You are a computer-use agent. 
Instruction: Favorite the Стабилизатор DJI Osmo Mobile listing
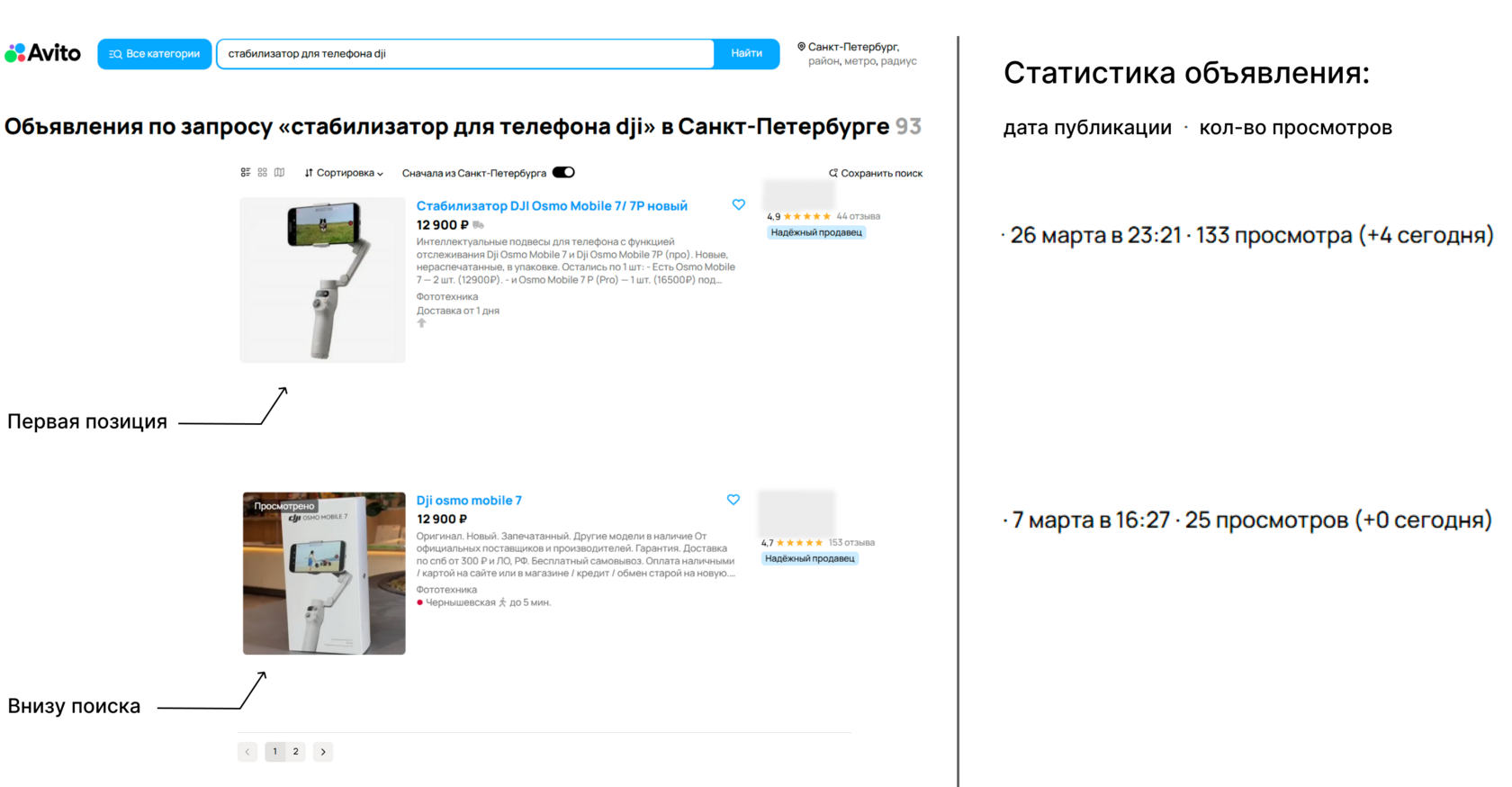(x=738, y=205)
